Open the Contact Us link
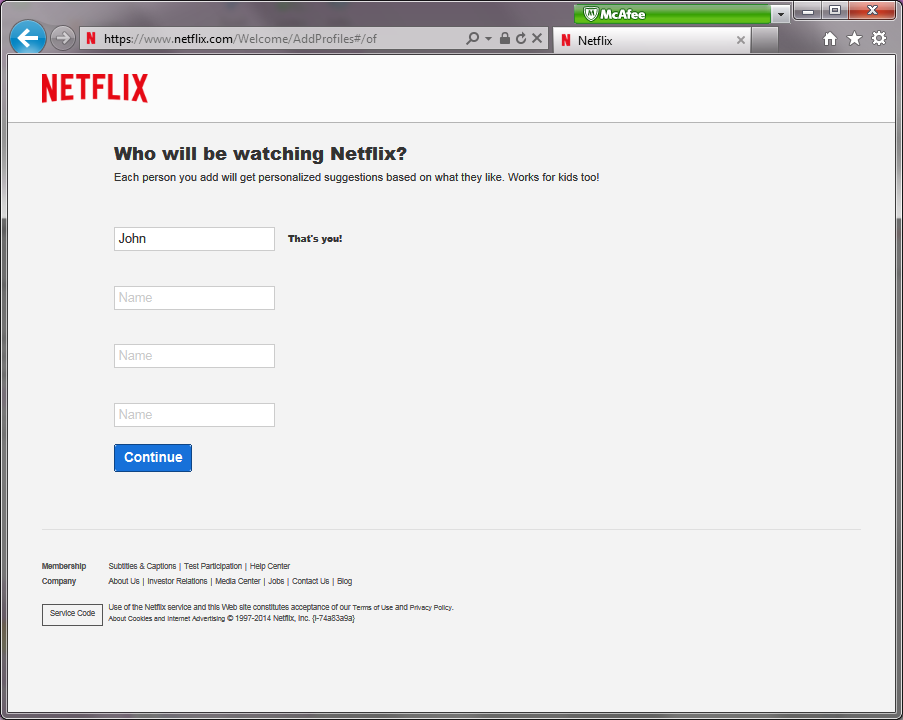This screenshot has width=903, height=720. (310, 581)
